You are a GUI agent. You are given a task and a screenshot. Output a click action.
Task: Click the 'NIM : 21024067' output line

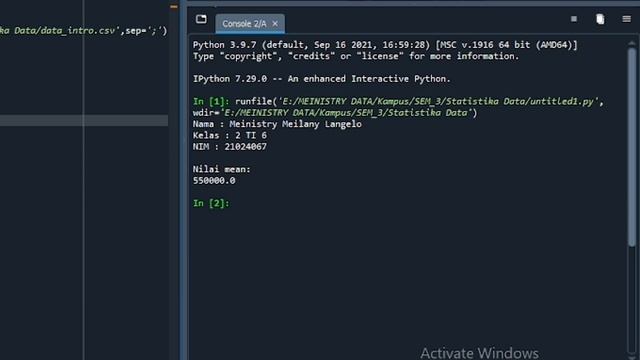(x=230, y=147)
